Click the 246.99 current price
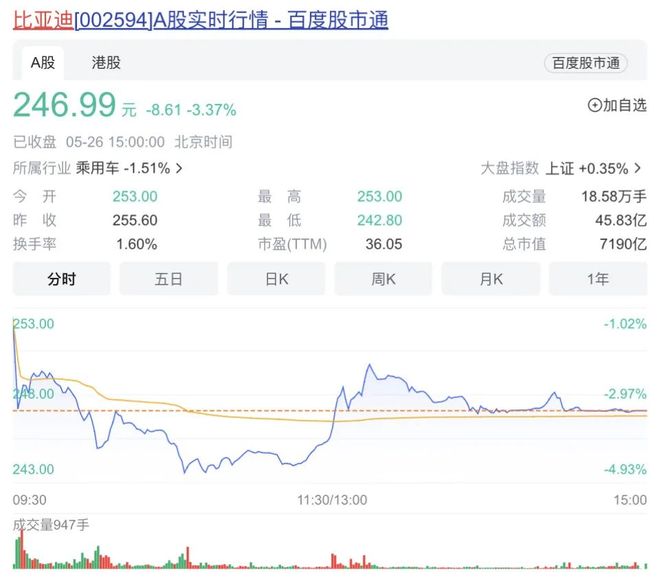The width and height of the screenshot is (670, 577). pos(64,106)
